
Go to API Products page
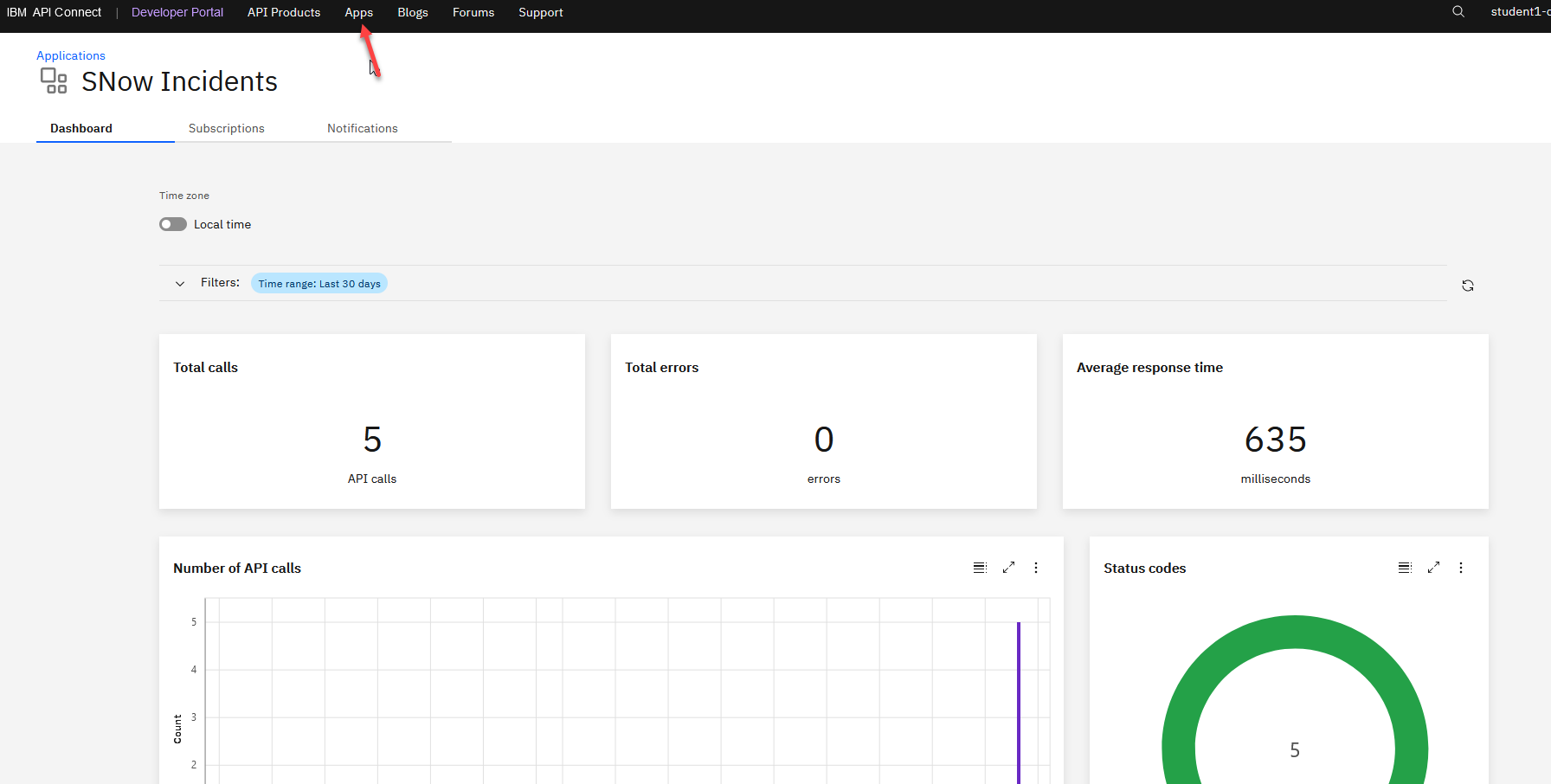pos(284,12)
